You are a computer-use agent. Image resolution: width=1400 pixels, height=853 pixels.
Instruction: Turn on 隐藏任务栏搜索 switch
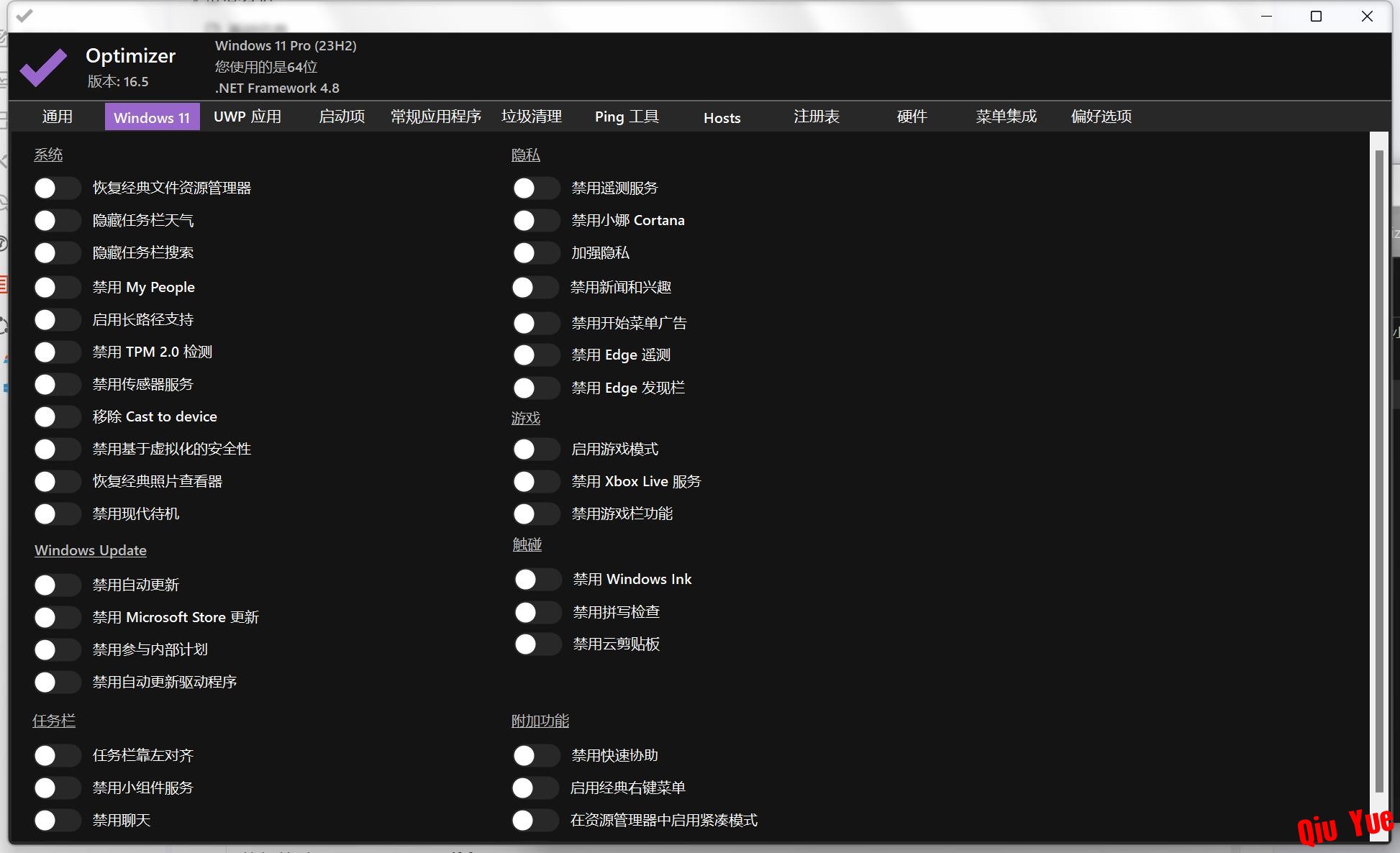(57, 253)
